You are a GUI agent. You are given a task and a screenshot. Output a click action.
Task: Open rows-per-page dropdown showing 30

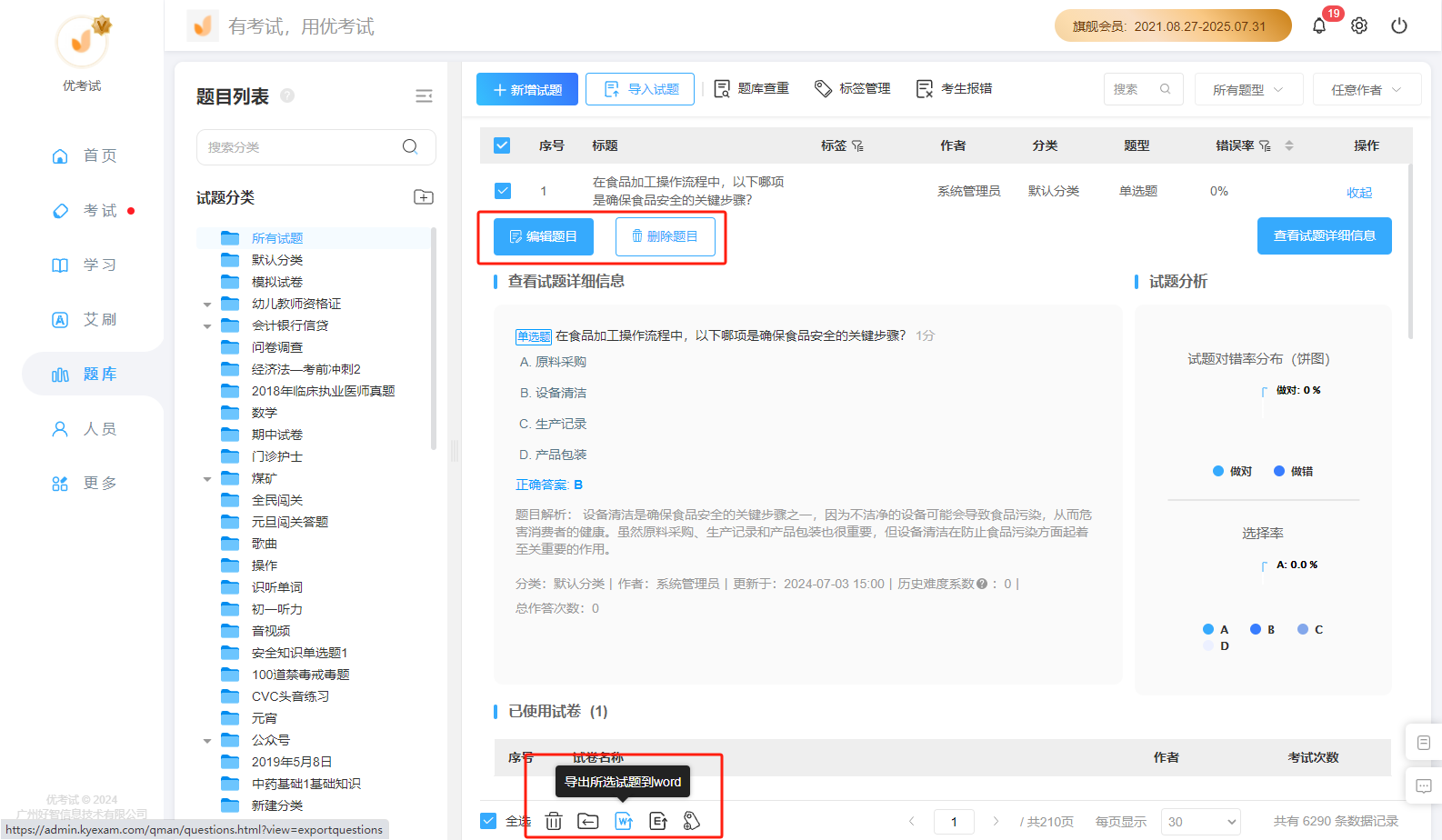tap(1201, 822)
